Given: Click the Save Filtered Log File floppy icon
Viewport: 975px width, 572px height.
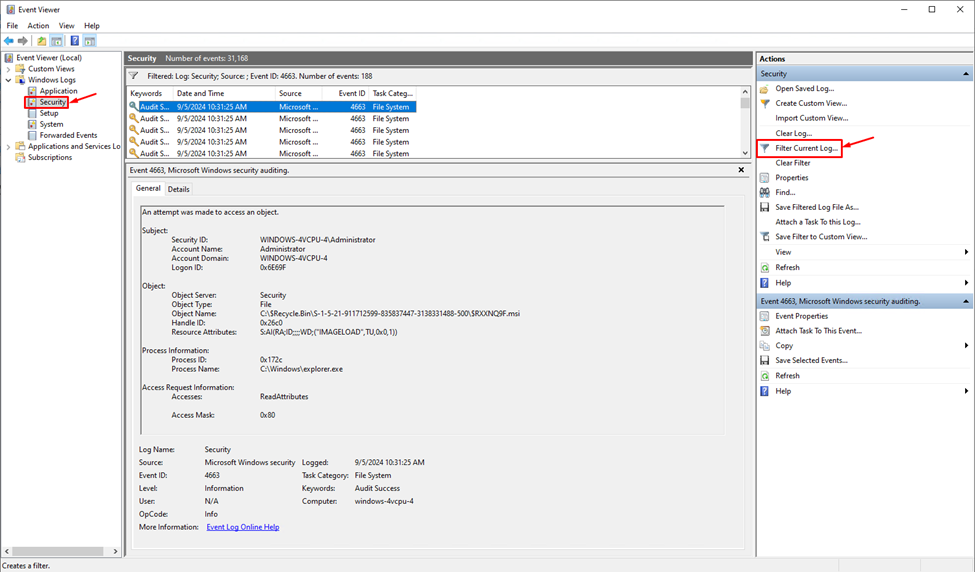Looking at the screenshot, I should (764, 207).
